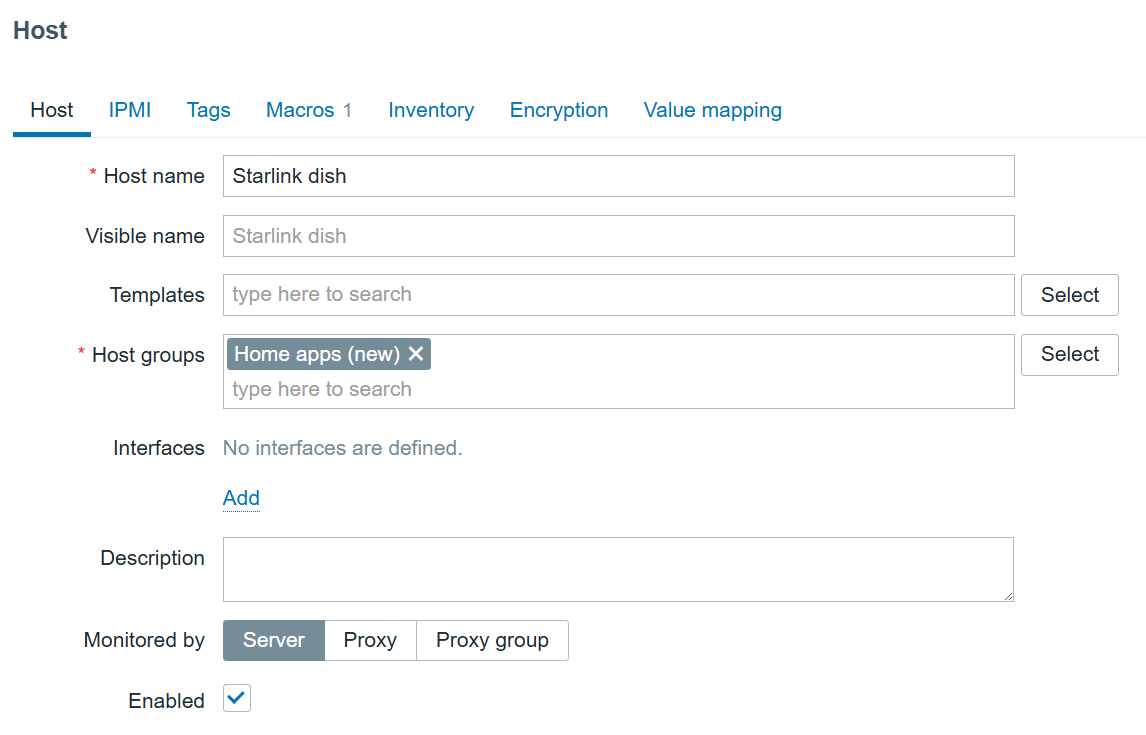
Task: Switch to the IPMI tab
Action: [x=130, y=110]
